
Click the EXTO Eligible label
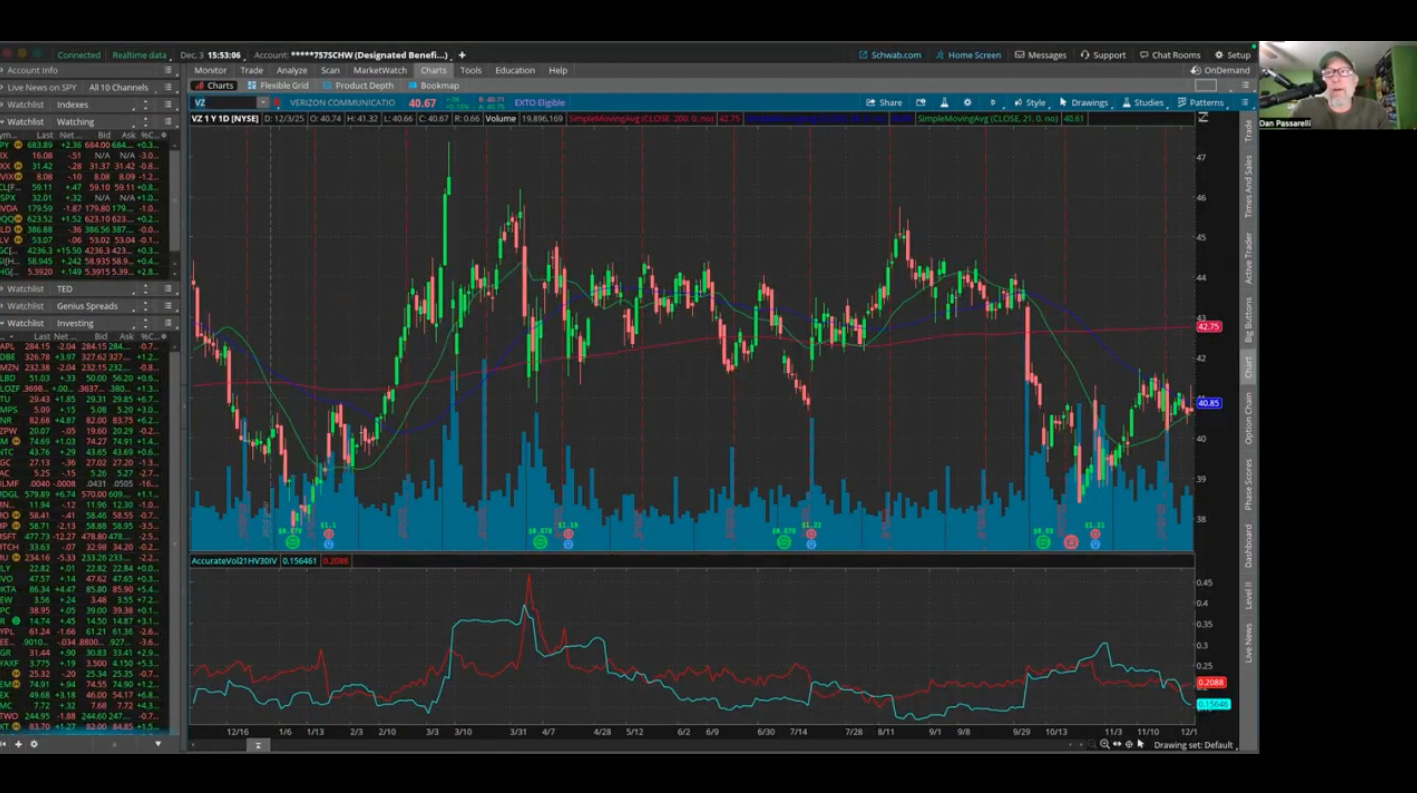539,102
